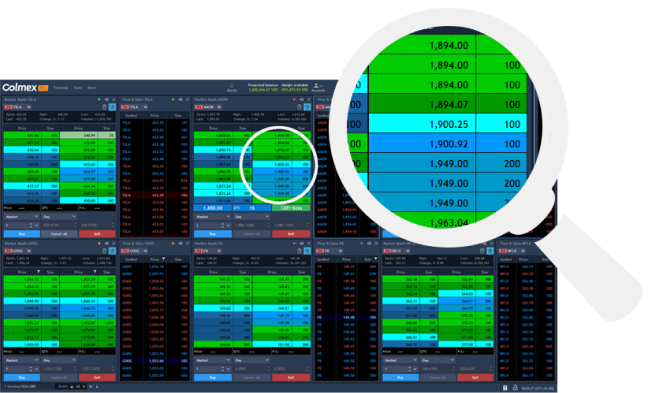The image size is (652, 393).
Task: Click the Sell button in FB panel
Action: click(x=291, y=377)
